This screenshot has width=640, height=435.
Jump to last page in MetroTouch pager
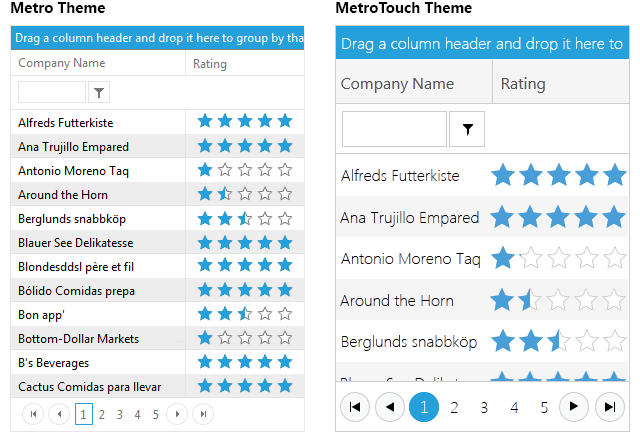[610, 407]
